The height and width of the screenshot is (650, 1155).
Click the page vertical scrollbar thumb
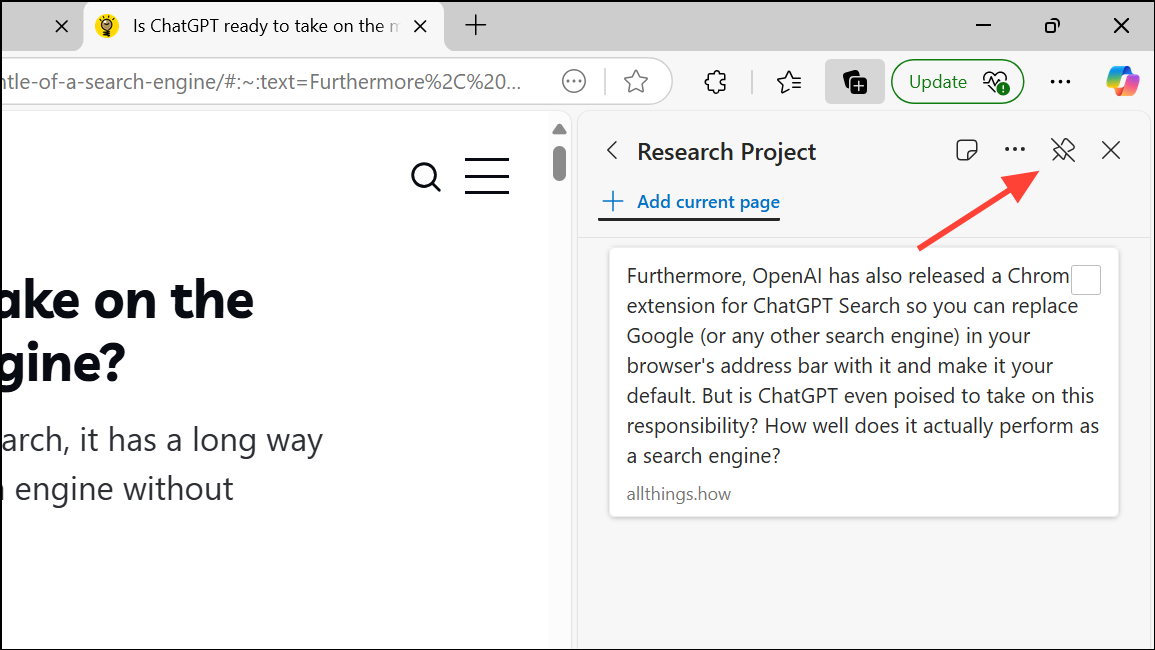pos(559,163)
